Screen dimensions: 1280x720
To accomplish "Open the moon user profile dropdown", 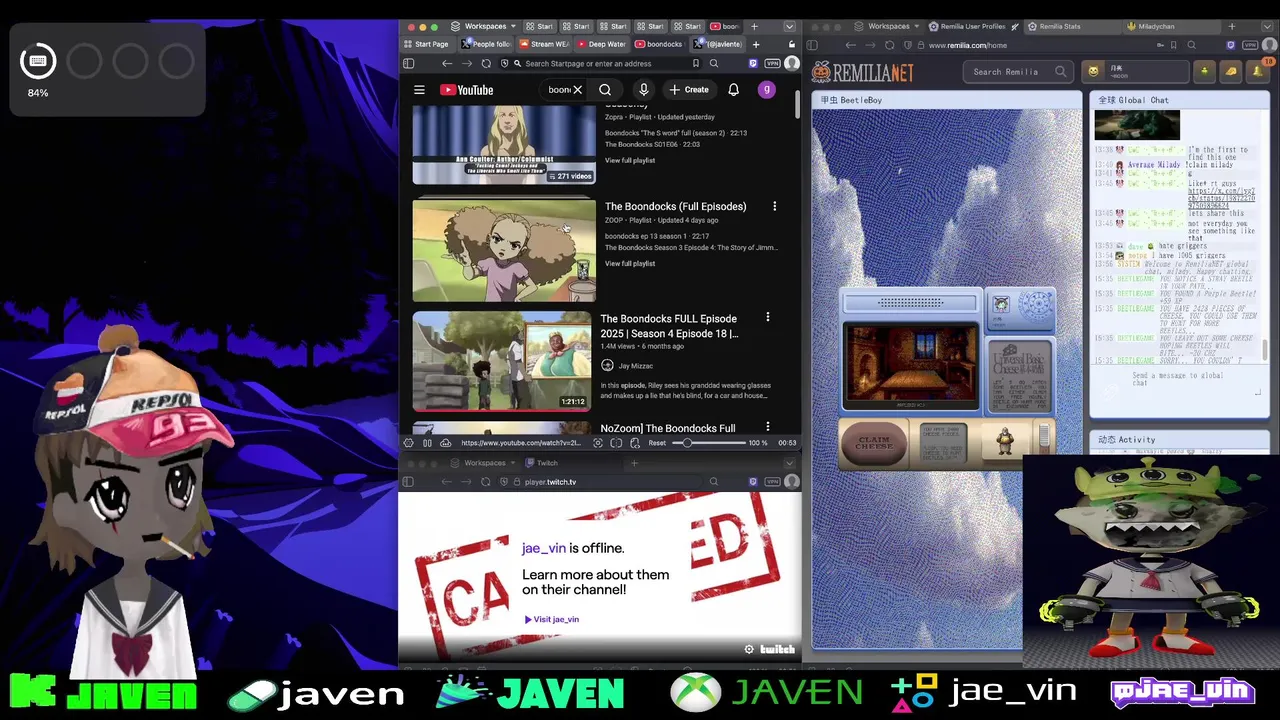I will pyautogui.click(x=1136, y=71).
